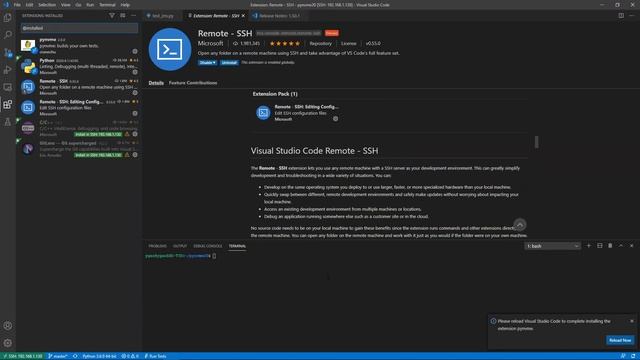
Task: Open the License link
Action: (349, 43)
